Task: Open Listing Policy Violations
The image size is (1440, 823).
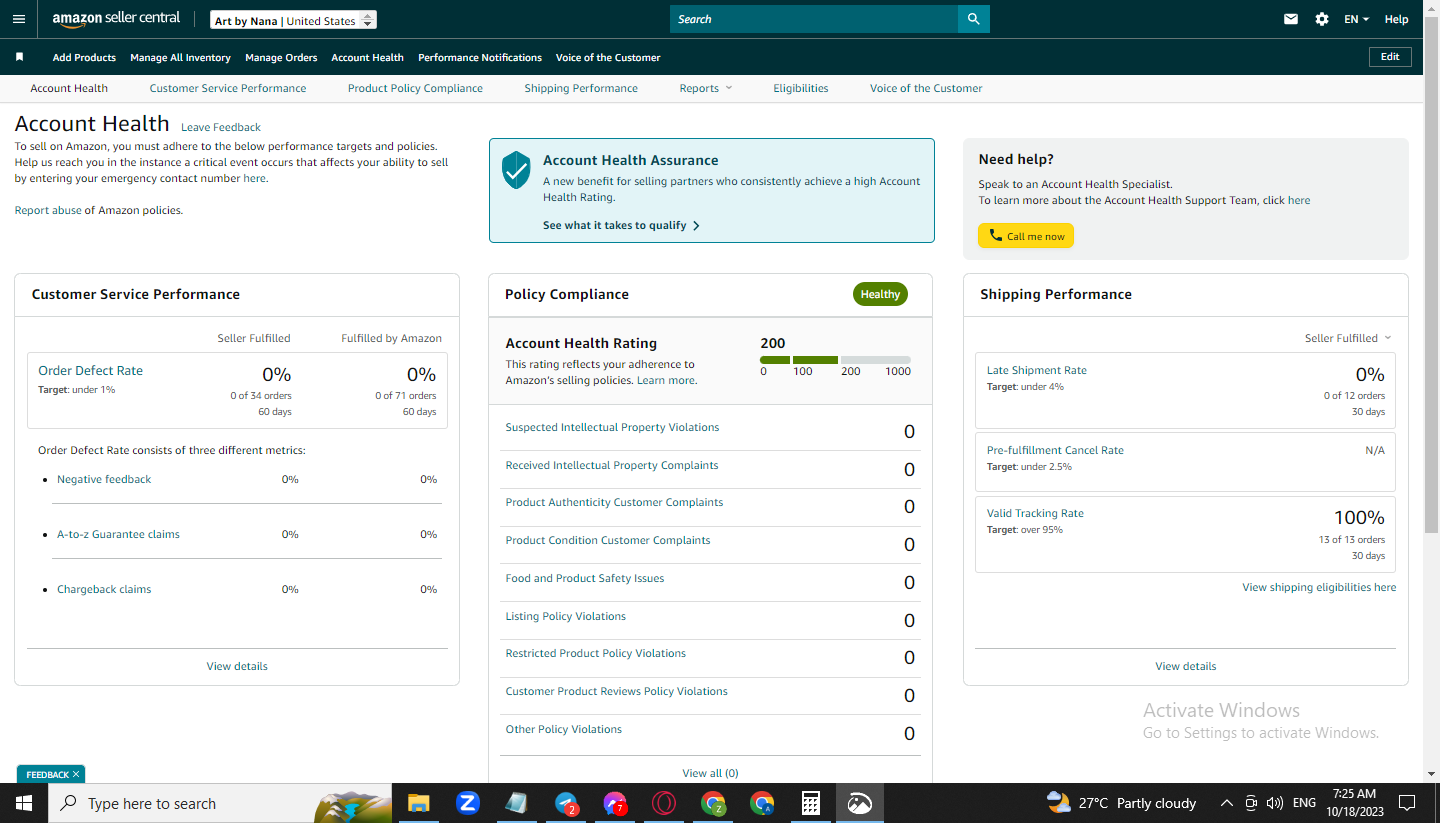Action: tap(566, 616)
